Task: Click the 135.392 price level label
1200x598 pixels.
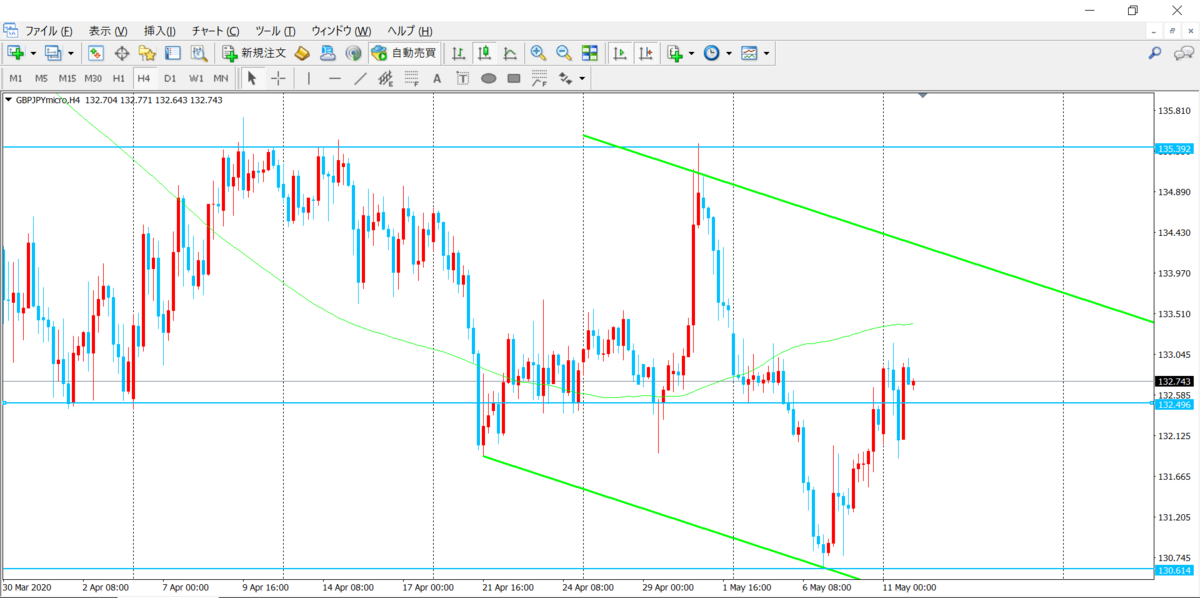Action: [1173, 150]
